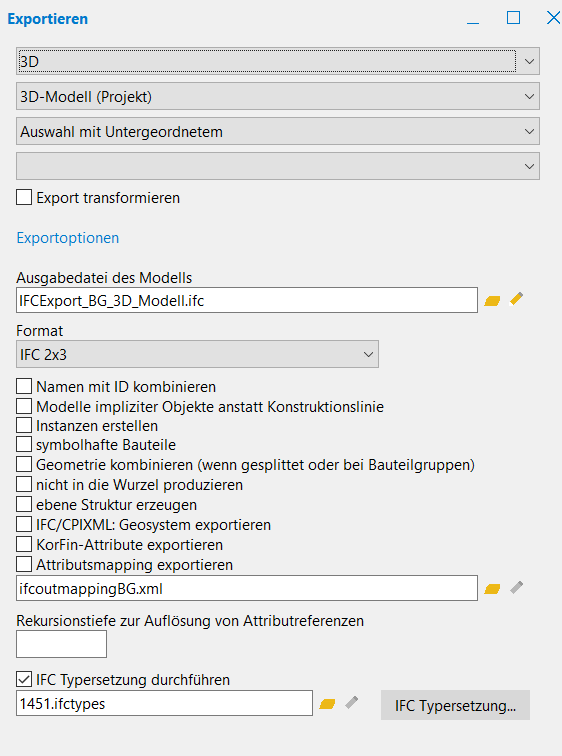Click gray pencil icon beside ifcoutmappingBG.xml
Viewport: 562px width, 756px height.
517,587
